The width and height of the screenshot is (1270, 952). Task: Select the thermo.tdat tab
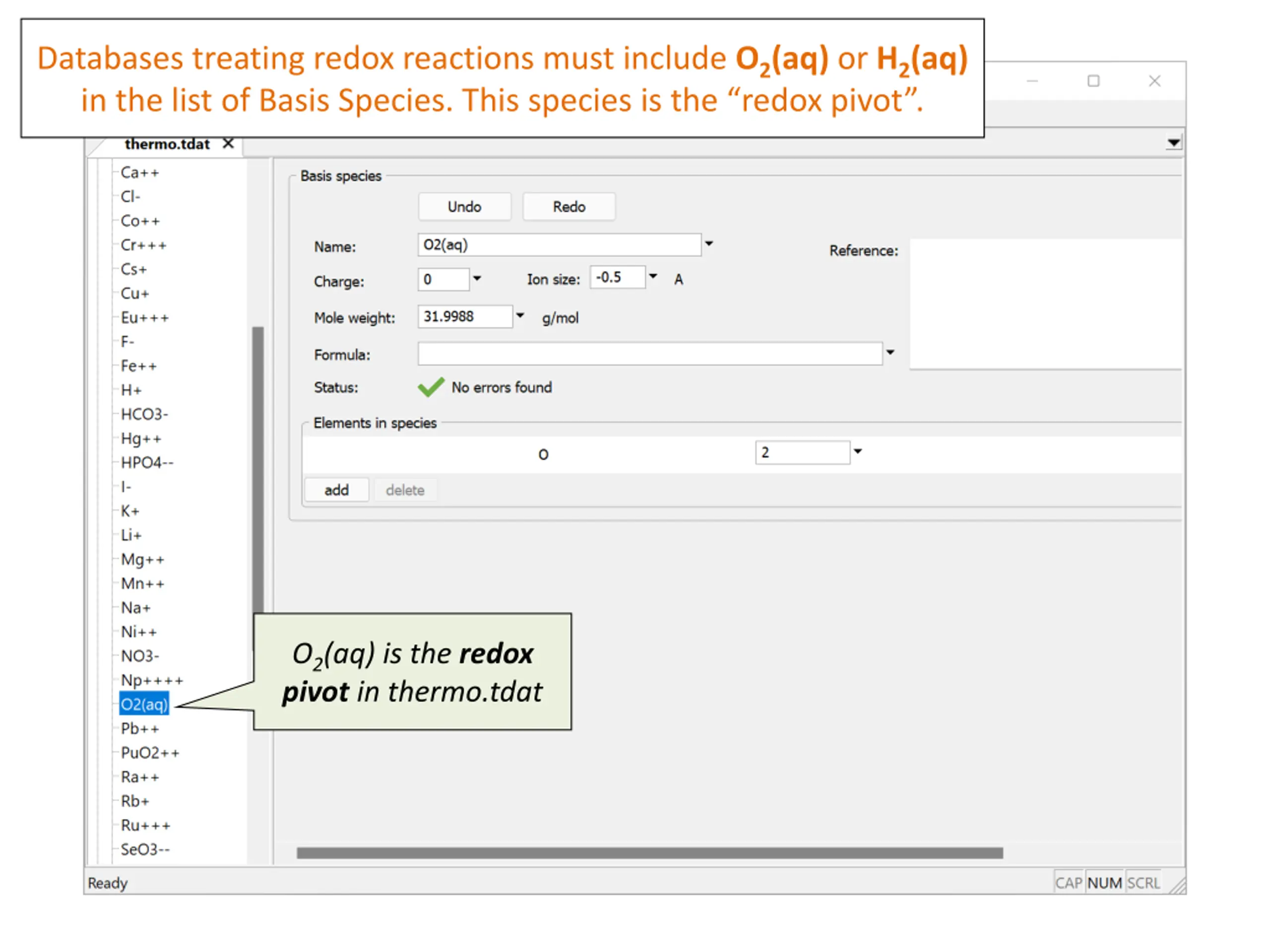tap(167, 144)
